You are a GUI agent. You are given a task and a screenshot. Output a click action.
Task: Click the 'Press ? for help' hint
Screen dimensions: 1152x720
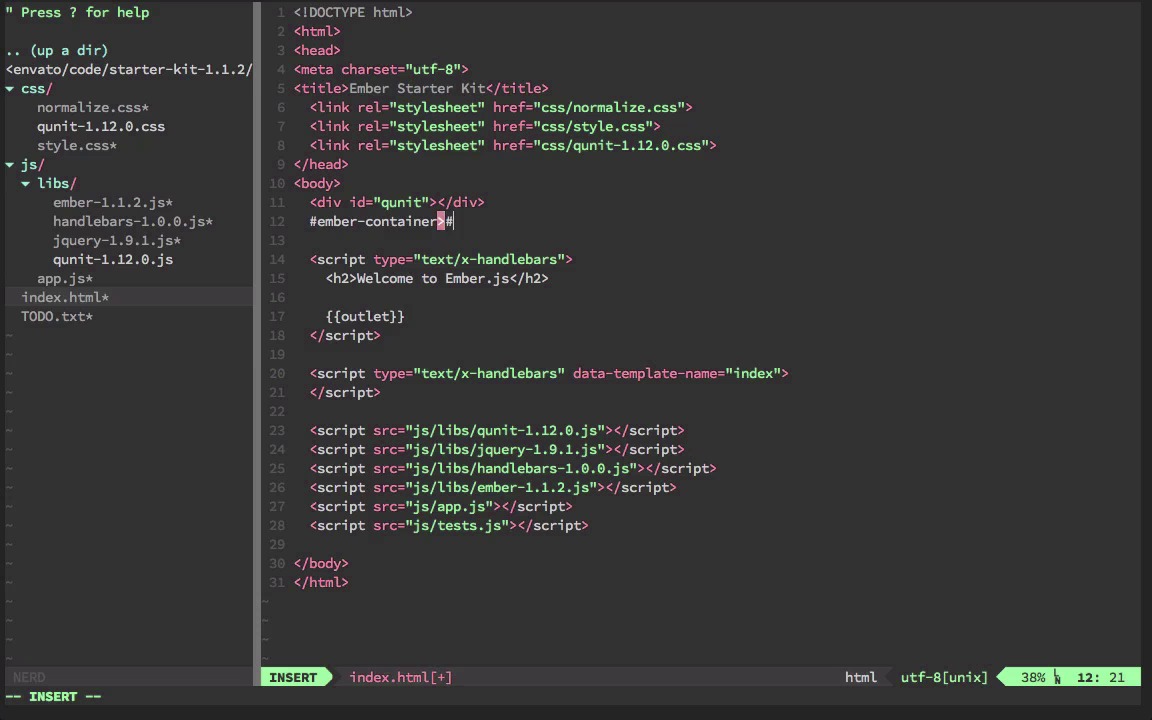tap(78, 12)
